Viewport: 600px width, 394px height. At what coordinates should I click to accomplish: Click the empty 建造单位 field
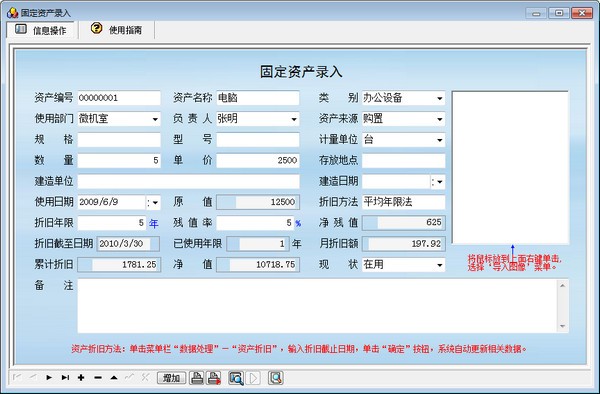pos(188,181)
